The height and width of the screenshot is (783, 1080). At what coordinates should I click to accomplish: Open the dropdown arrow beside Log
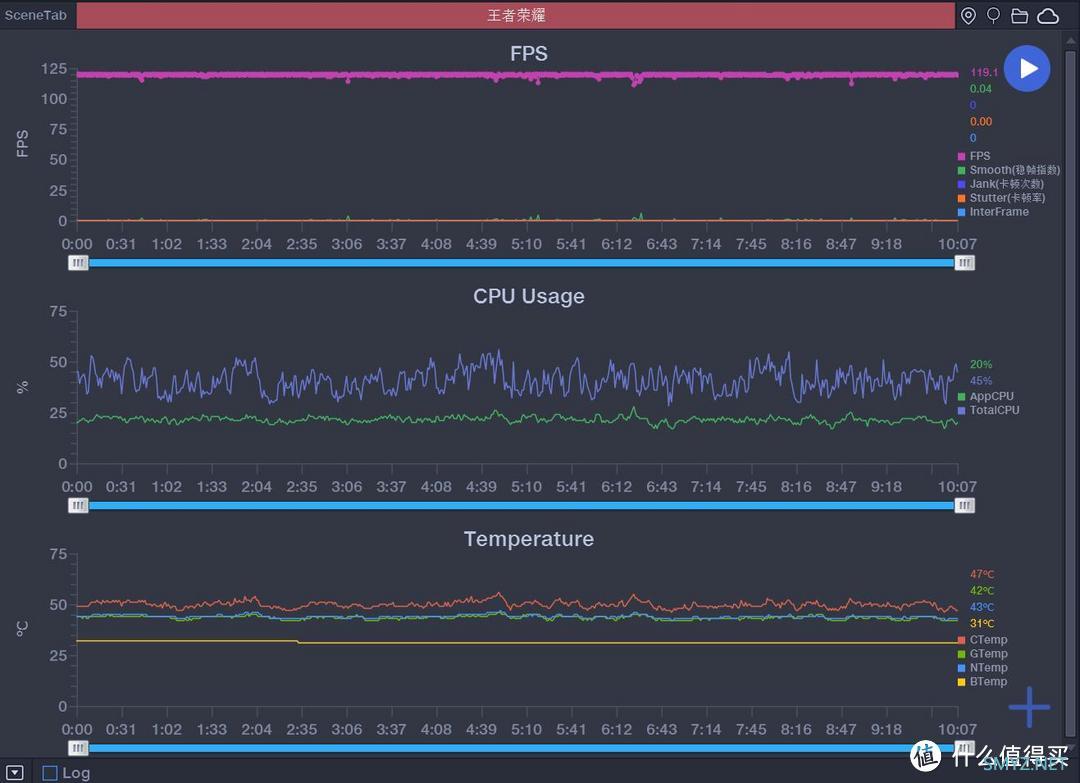14,773
